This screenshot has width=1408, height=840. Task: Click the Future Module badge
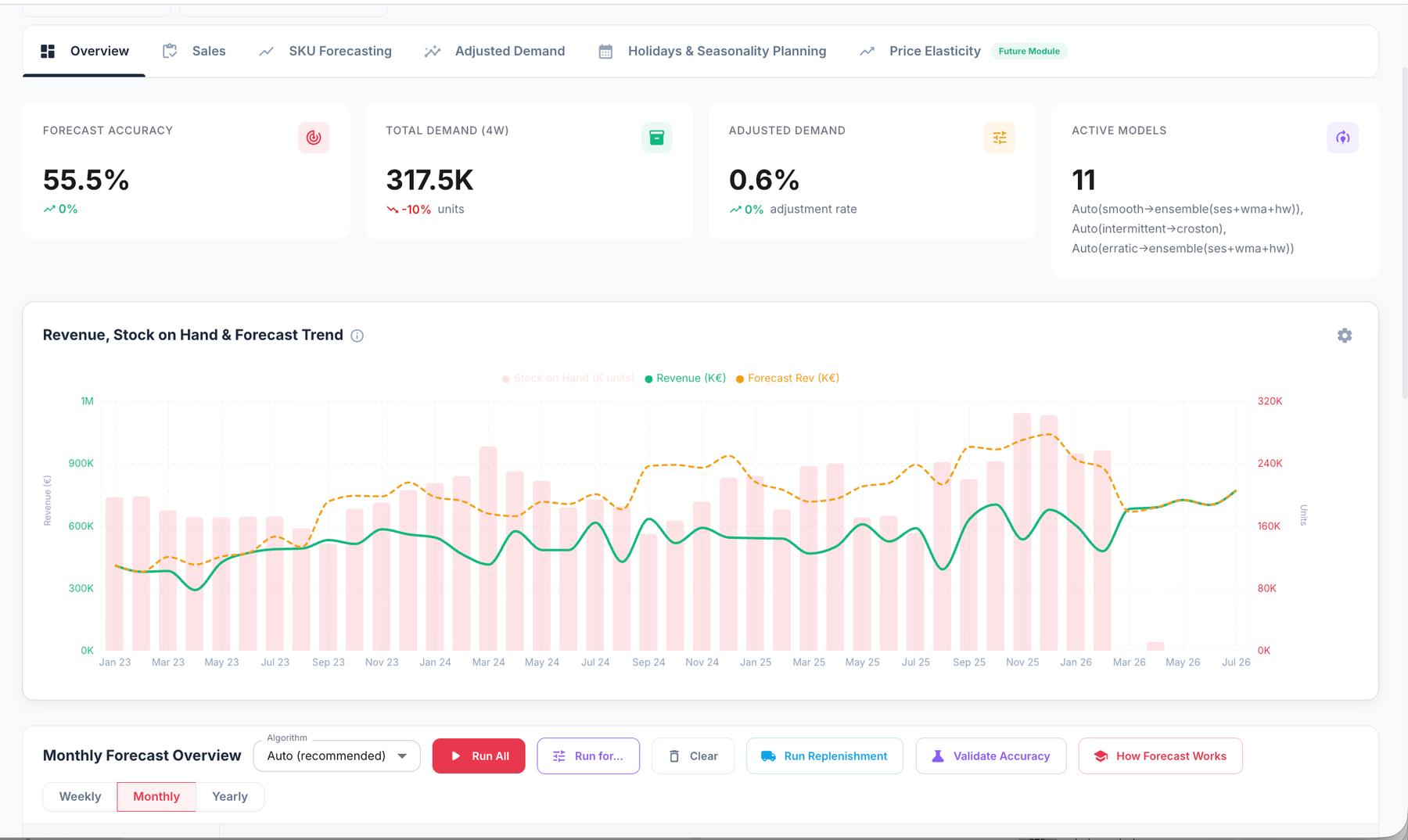tap(1029, 51)
